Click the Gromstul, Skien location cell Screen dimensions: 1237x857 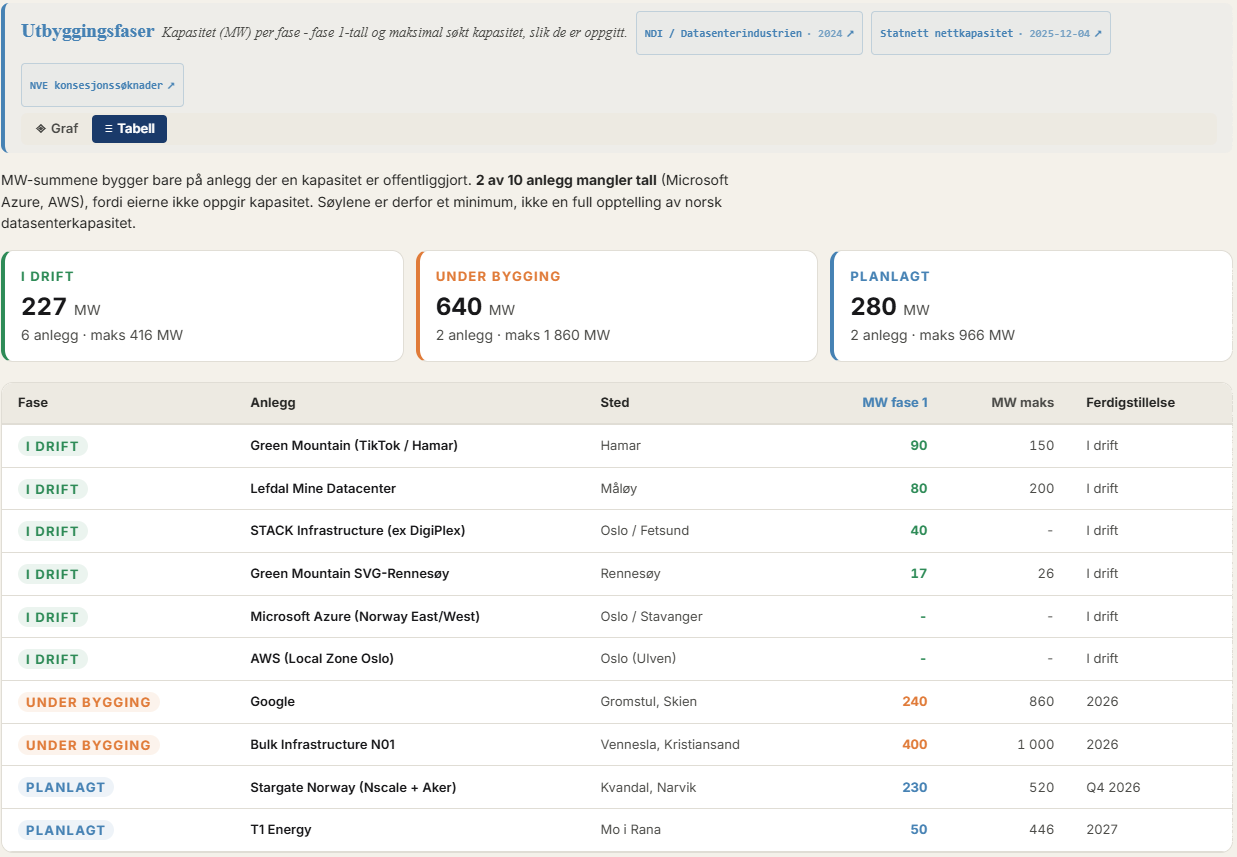[647, 701]
